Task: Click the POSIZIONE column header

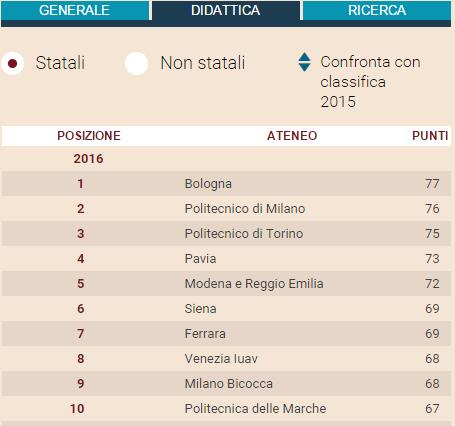Action: 89,136
